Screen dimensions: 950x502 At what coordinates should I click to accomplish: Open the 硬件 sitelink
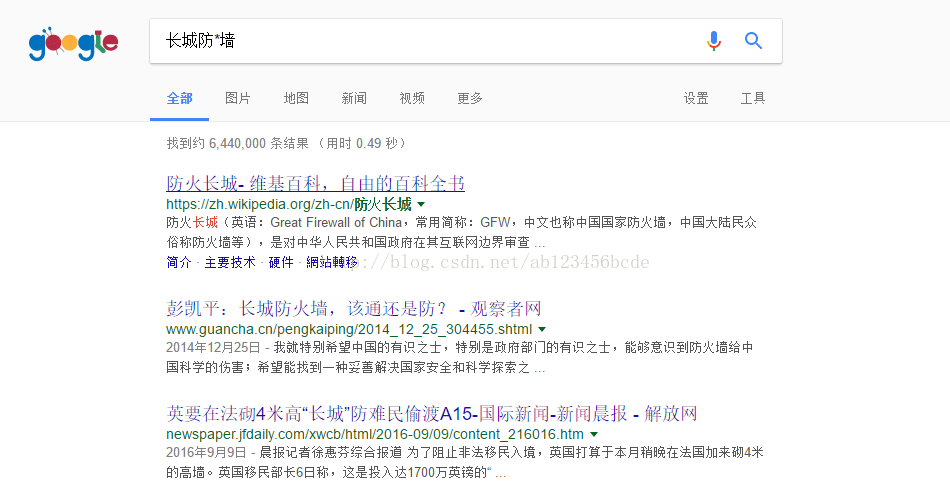coord(281,262)
